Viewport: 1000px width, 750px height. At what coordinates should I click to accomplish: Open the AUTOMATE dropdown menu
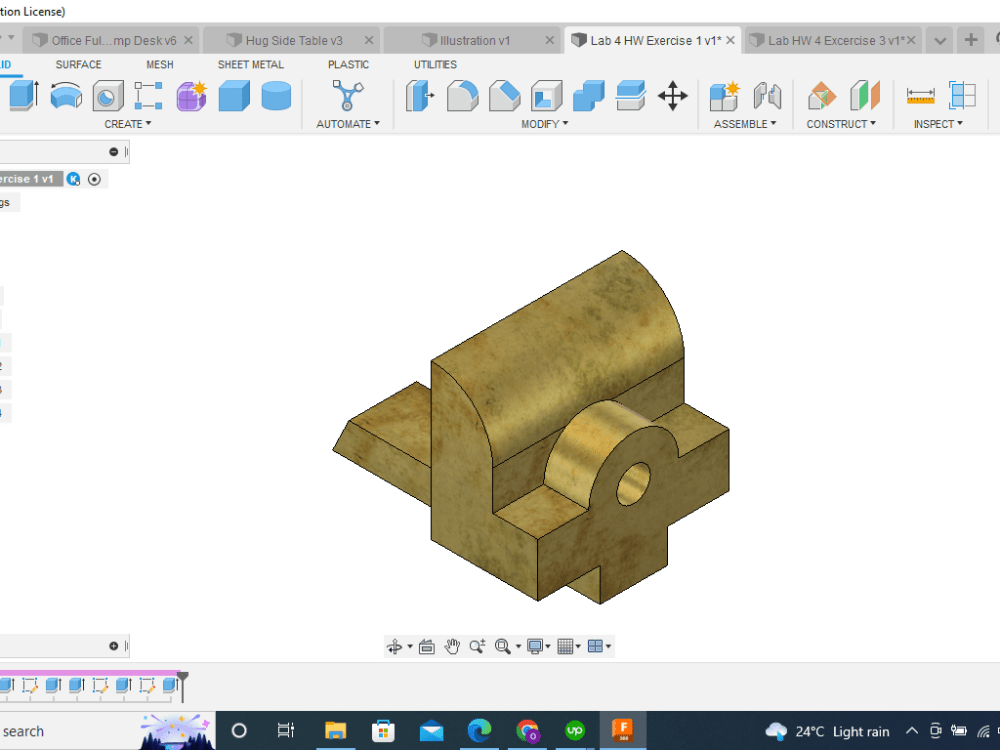[x=348, y=124]
